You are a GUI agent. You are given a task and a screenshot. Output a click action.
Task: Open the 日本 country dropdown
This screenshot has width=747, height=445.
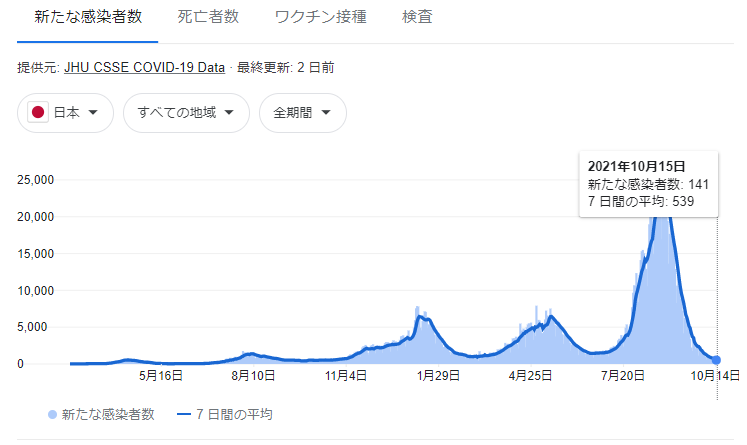coord(65,113)
